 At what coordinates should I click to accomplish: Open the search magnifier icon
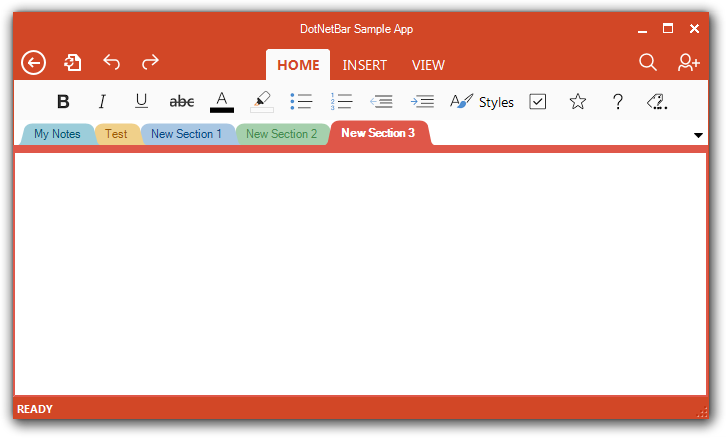click(x=648, y=62)
